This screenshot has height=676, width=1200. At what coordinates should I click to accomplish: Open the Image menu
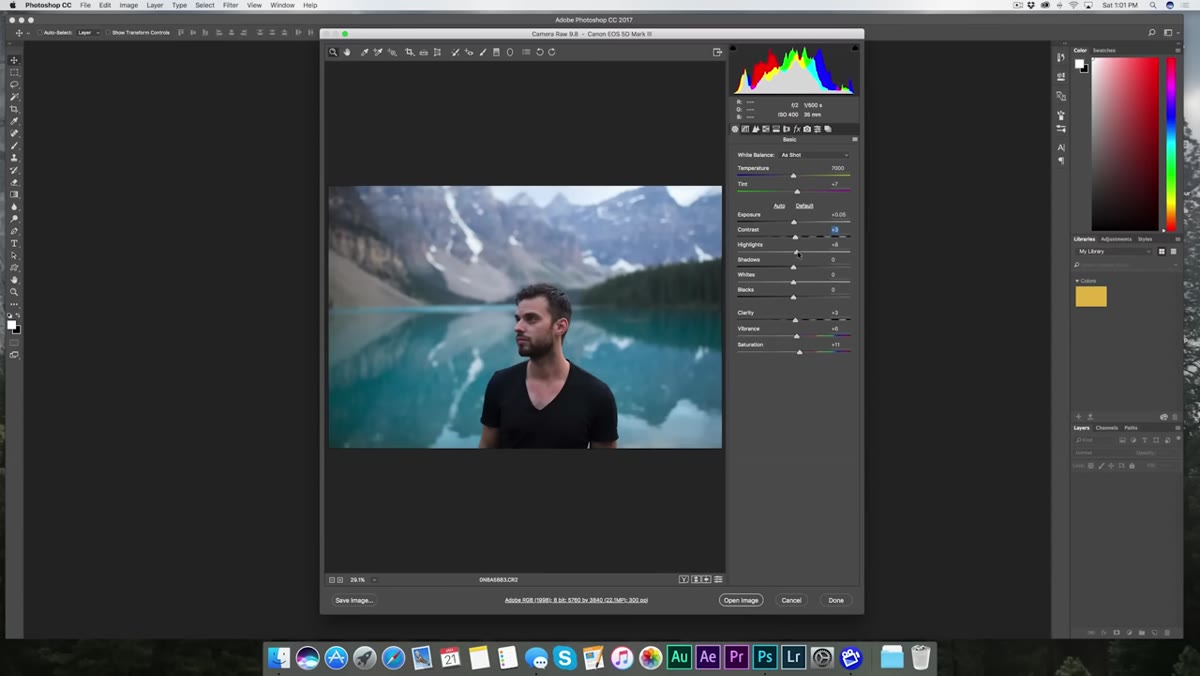pos(129,5)
